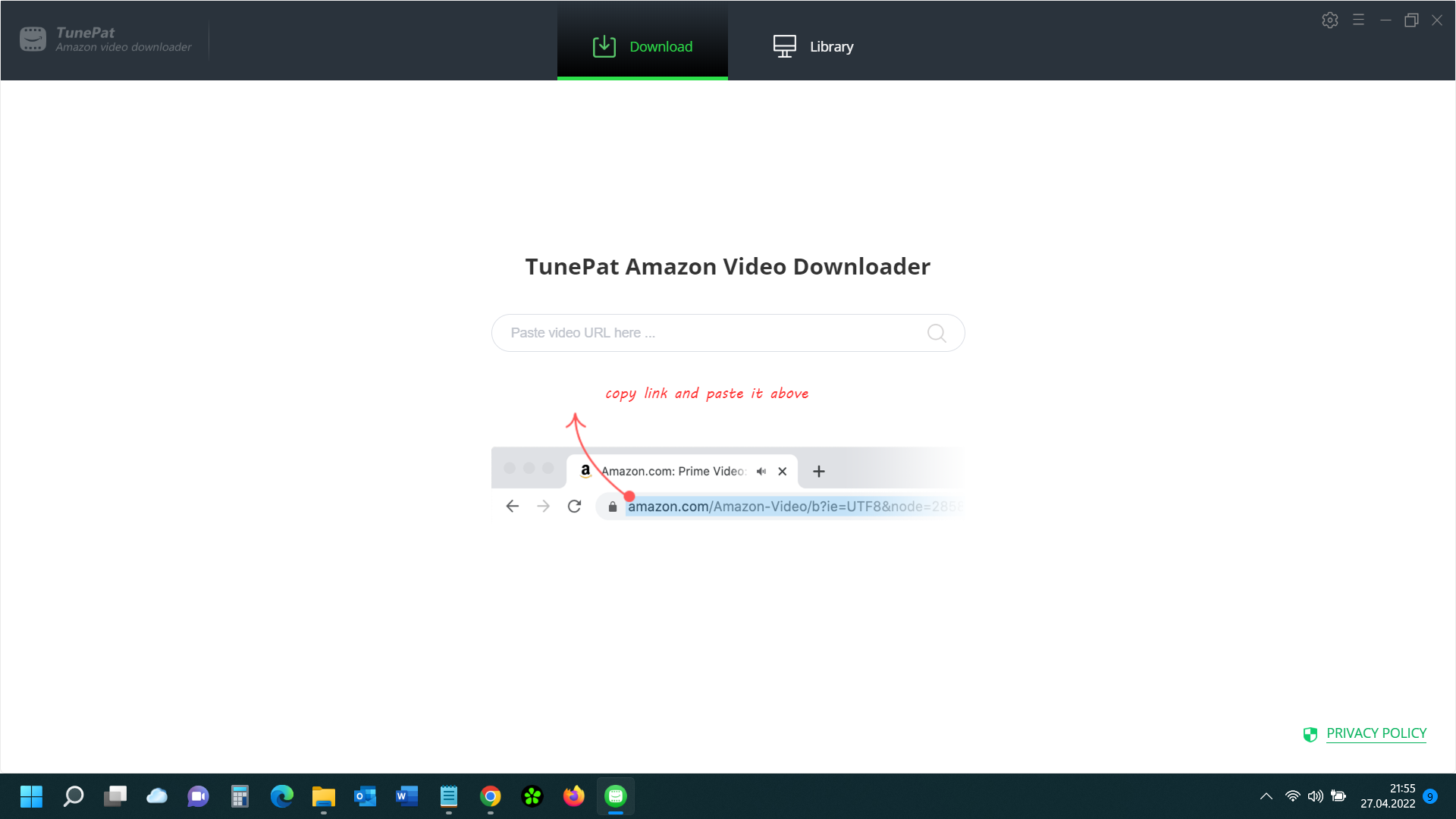Open TunePat settings gear

1330,20
